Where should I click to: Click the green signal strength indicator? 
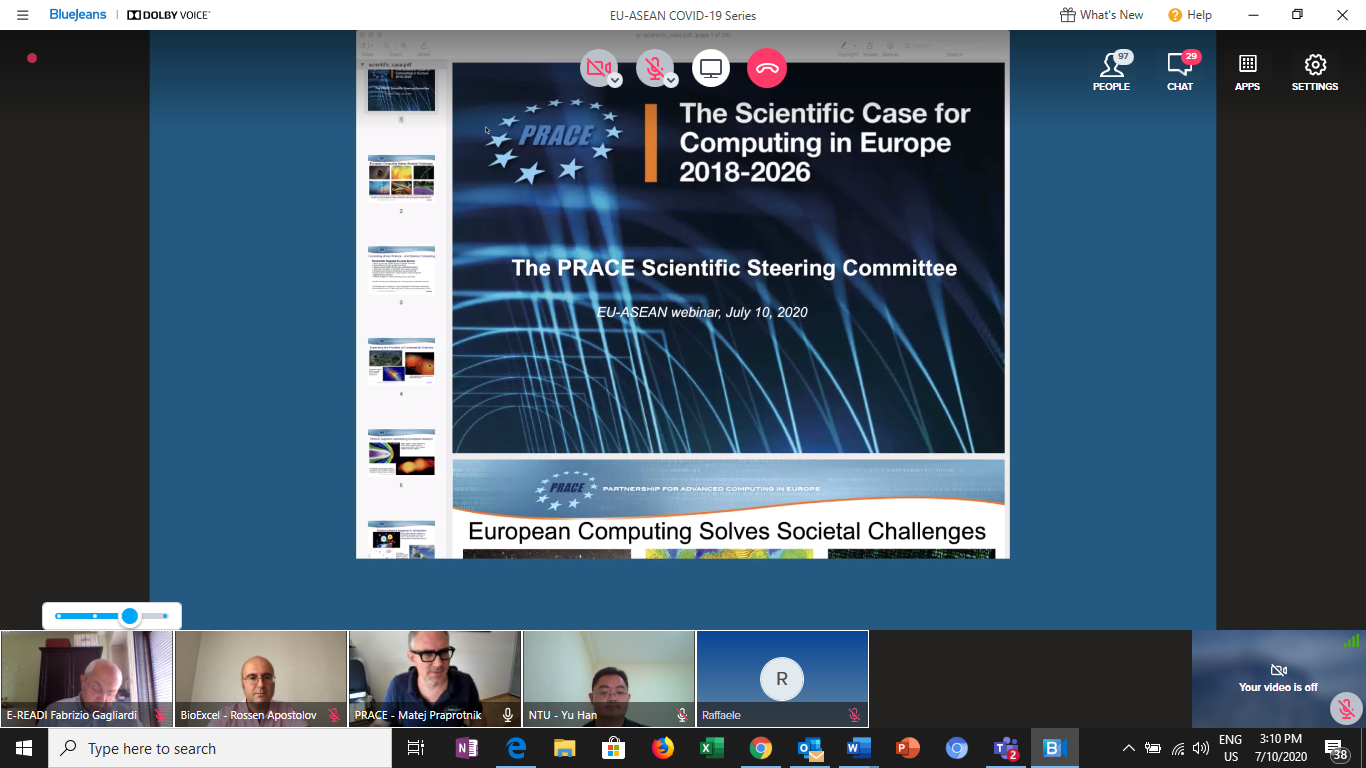(x=1351, y=640)
